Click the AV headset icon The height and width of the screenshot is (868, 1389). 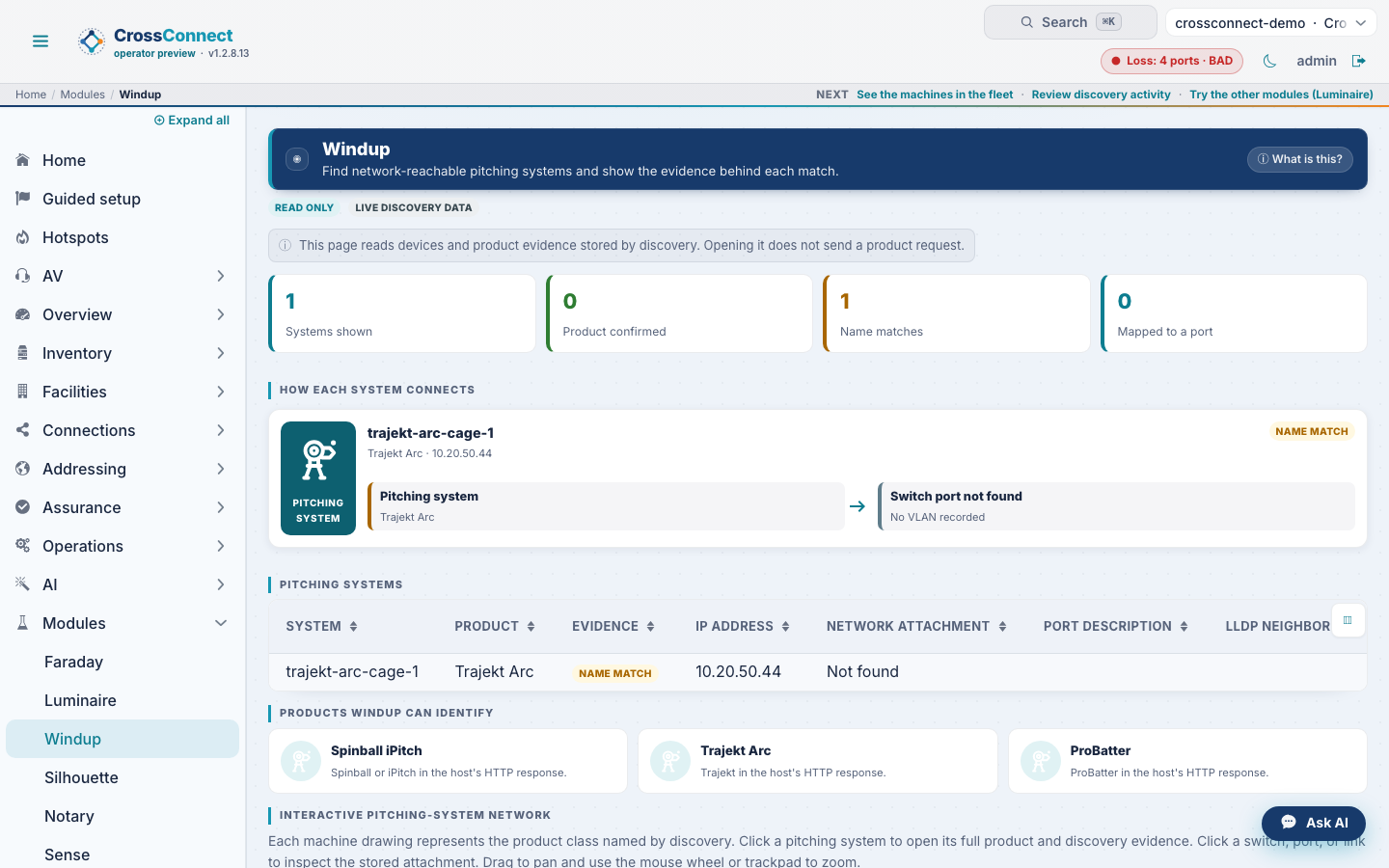[x=22, y=276]
